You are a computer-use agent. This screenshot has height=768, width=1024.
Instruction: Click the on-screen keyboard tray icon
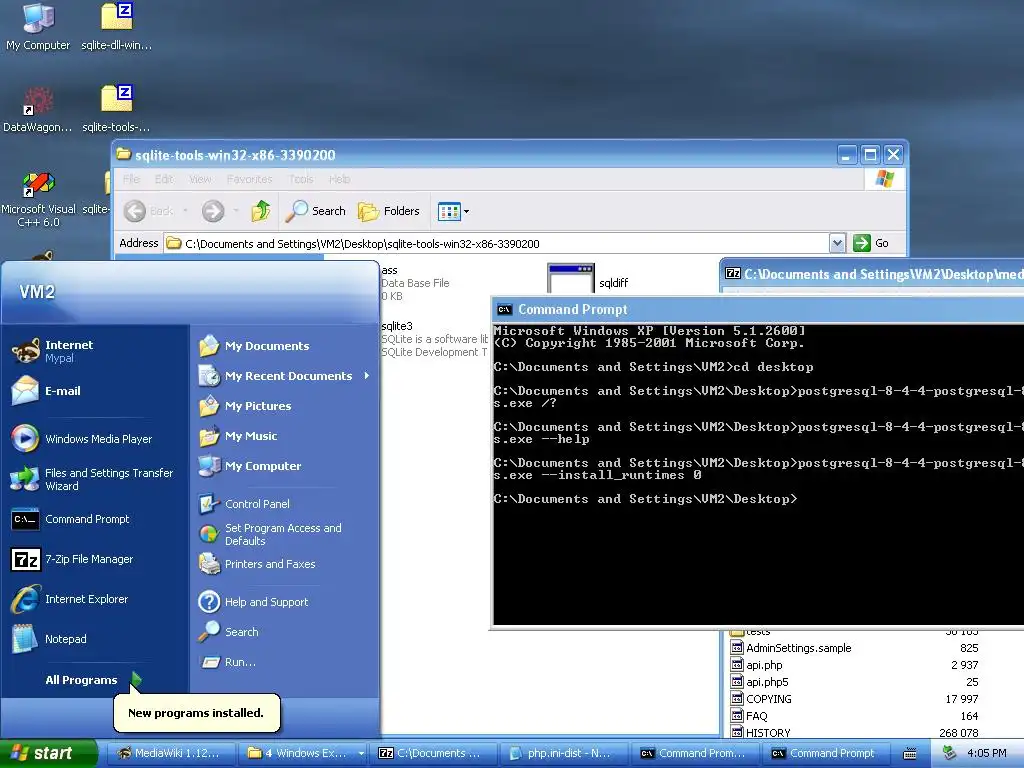coord(910,754)
